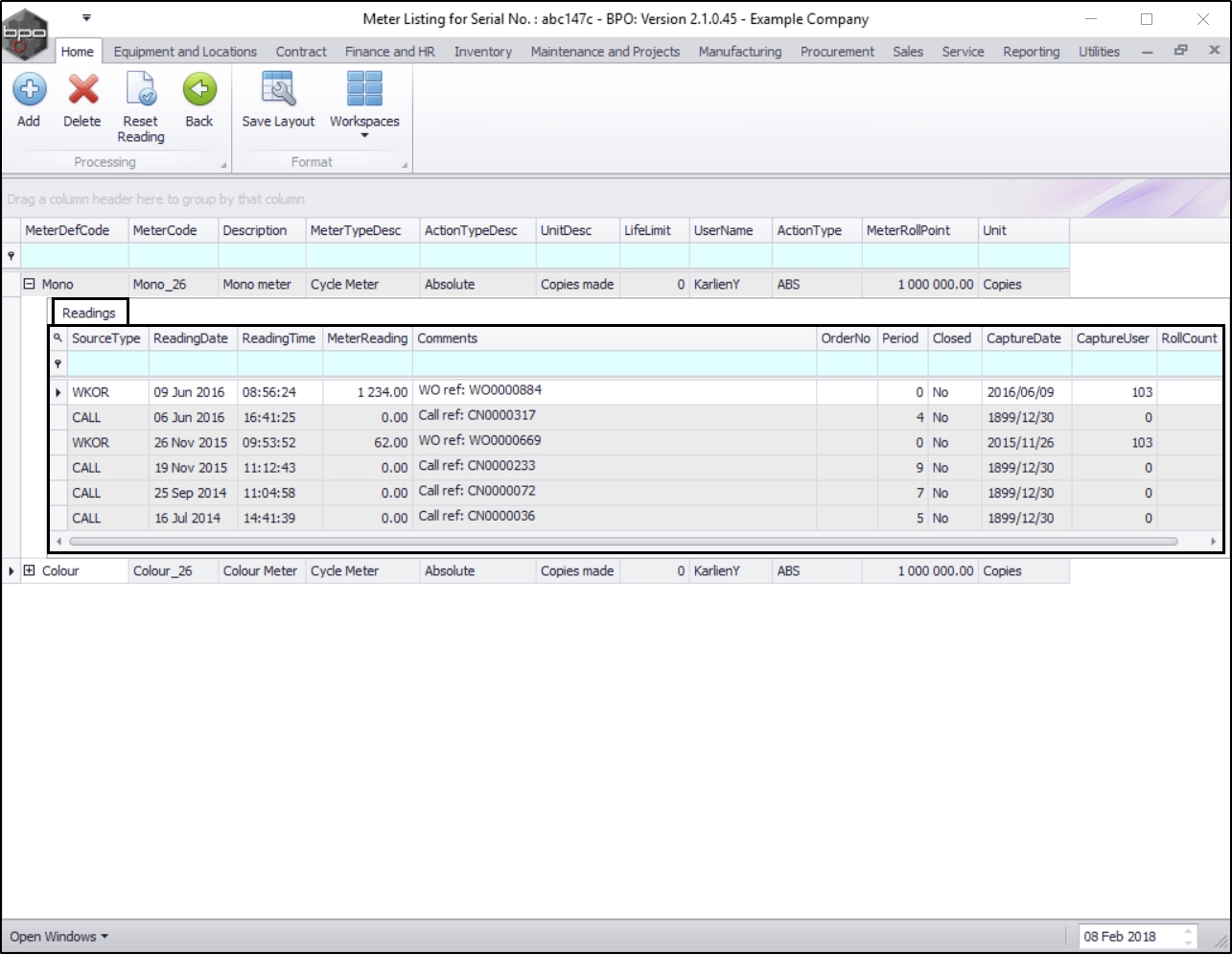Sort by MeterCode column header

(x=174, y=230)
